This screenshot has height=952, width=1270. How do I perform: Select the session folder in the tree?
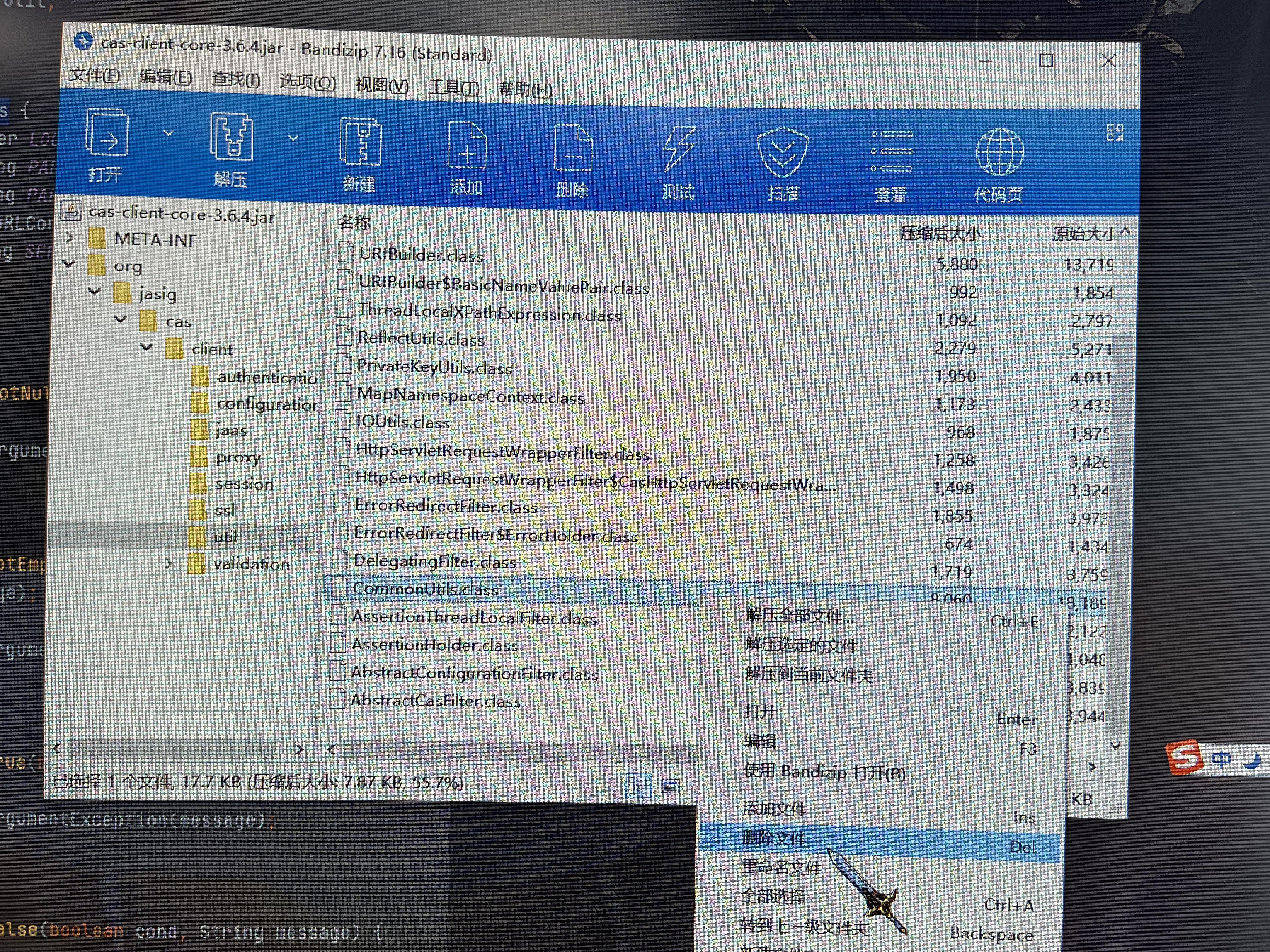click(x=244, y=484)
